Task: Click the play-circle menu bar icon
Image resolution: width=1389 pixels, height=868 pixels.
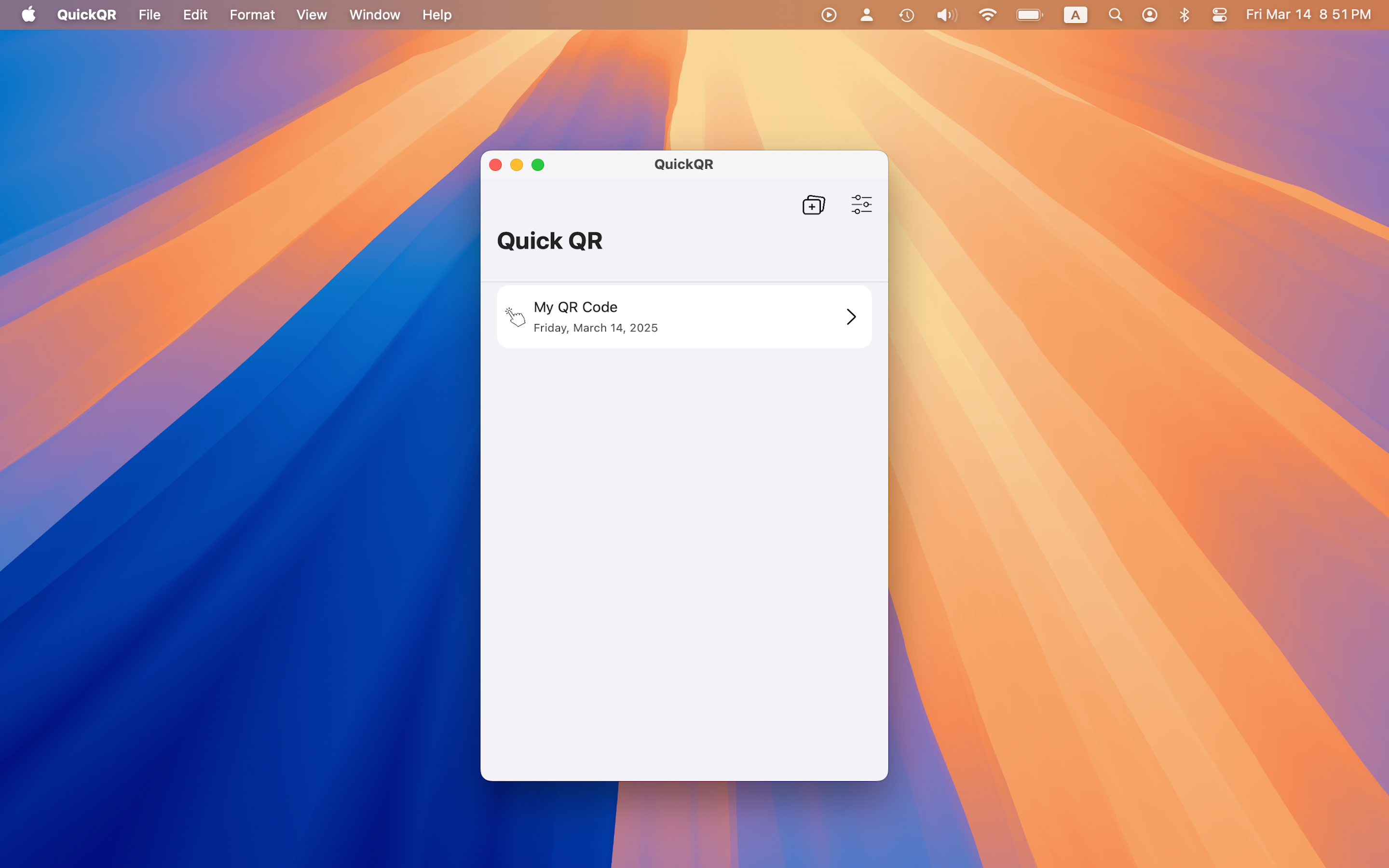Action: [829, 14]
